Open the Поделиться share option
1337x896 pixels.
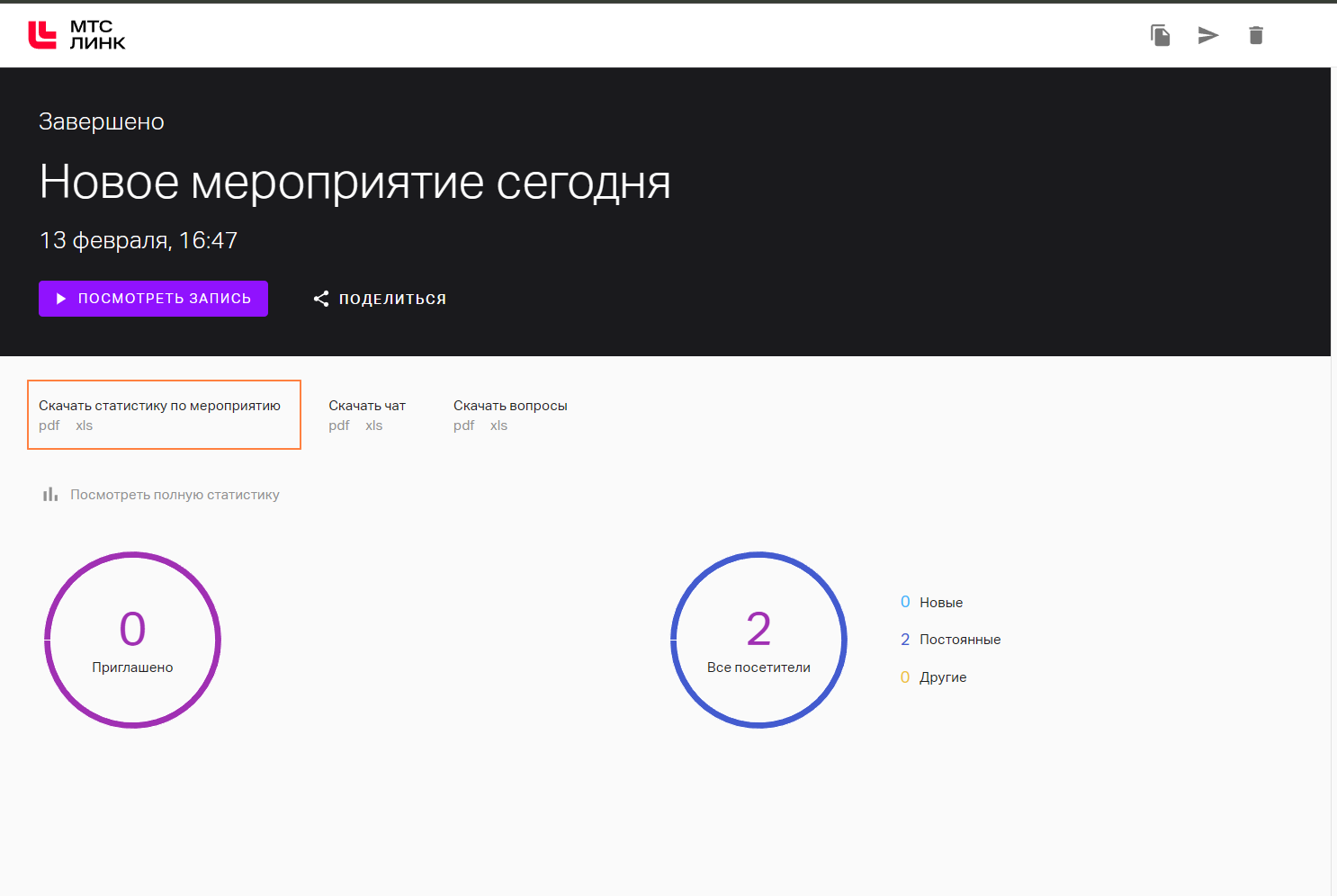[x=391, y=299]
